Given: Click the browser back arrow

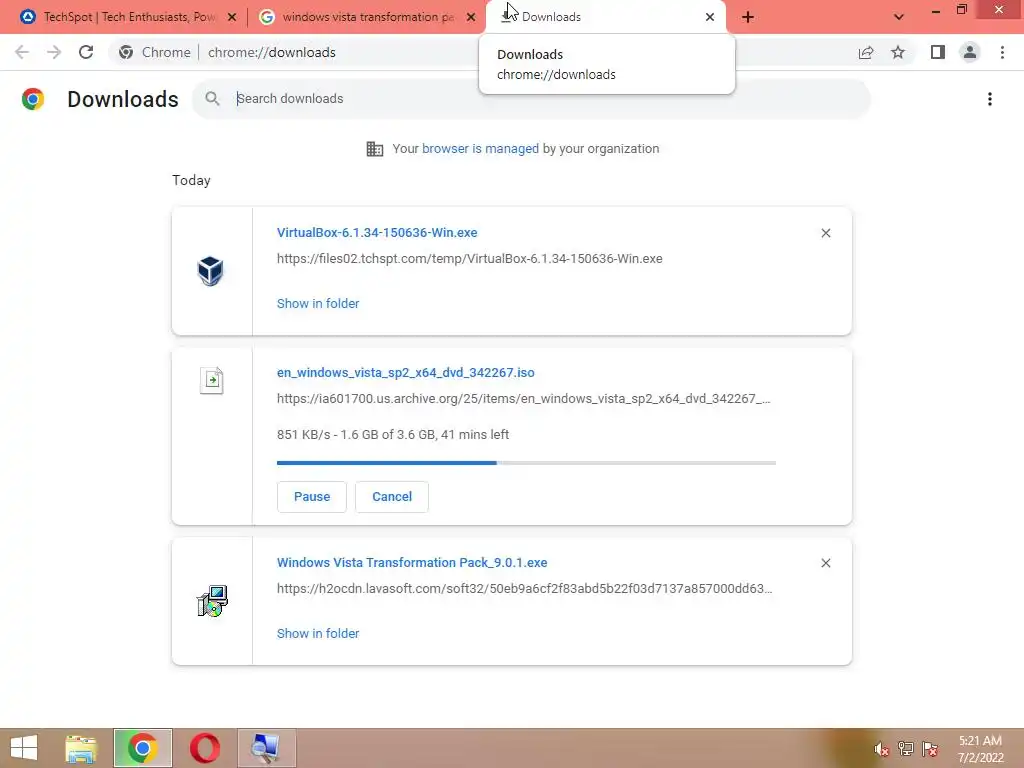Looking at the screenshot, I should [22, 52].
